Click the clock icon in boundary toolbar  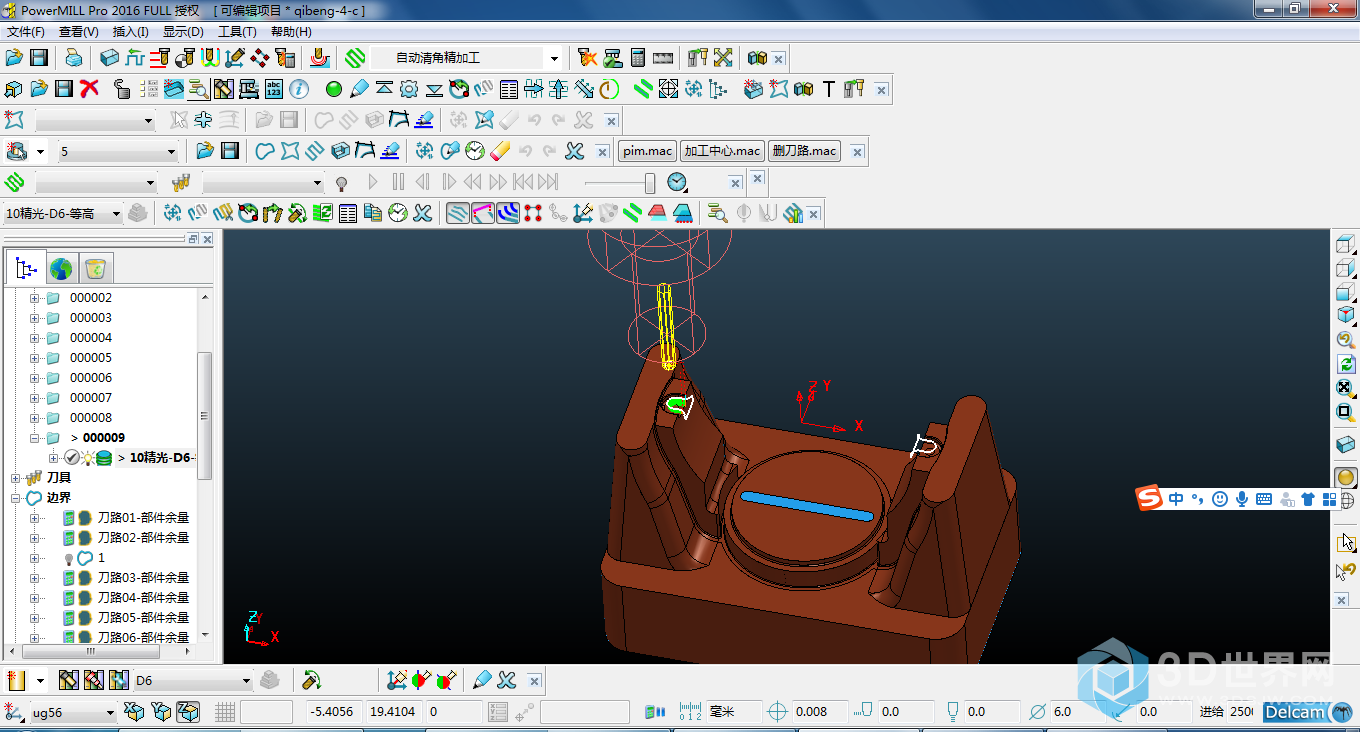coord(475,151)
